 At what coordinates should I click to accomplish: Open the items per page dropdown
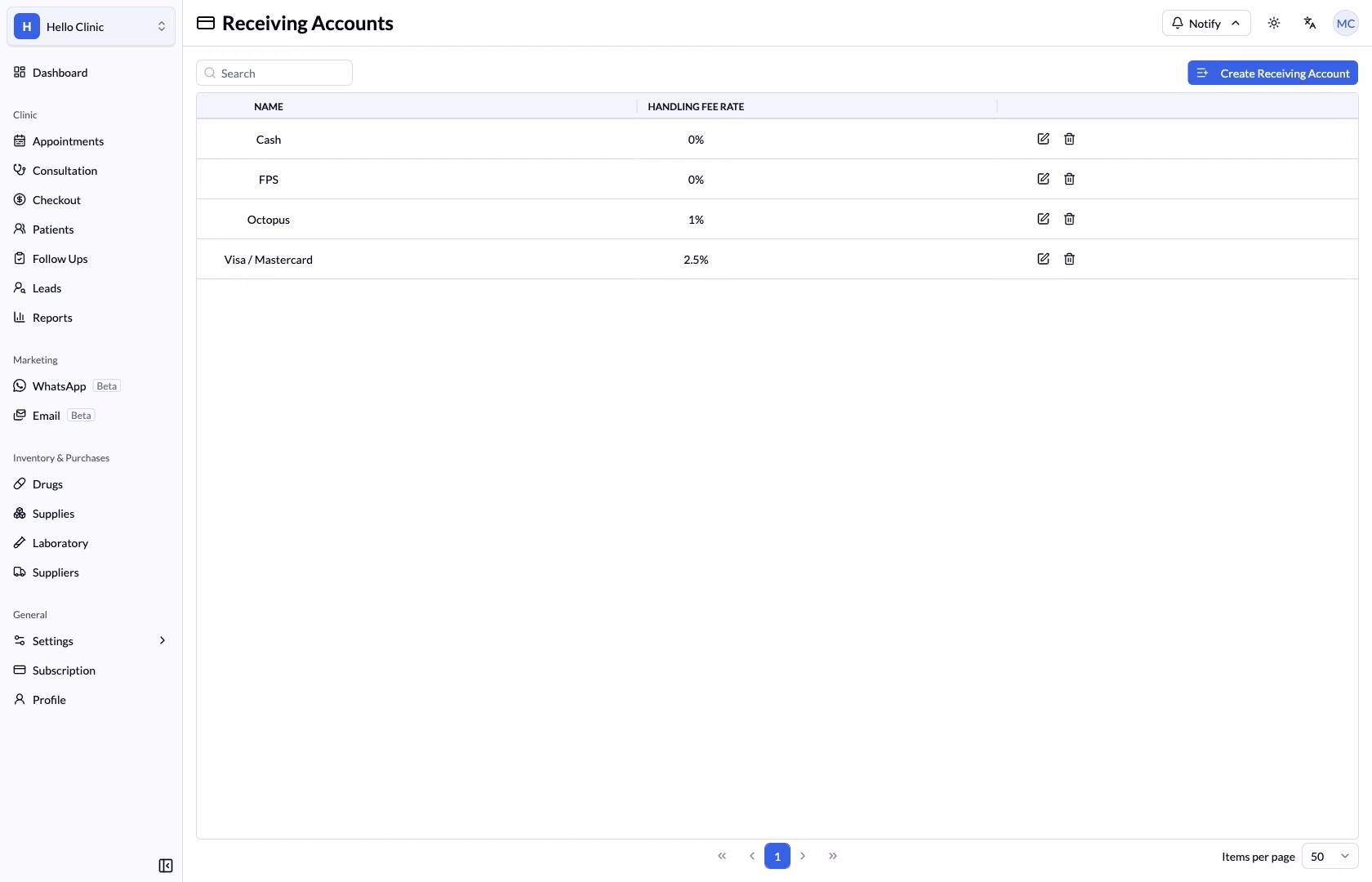pos(1330,856)
